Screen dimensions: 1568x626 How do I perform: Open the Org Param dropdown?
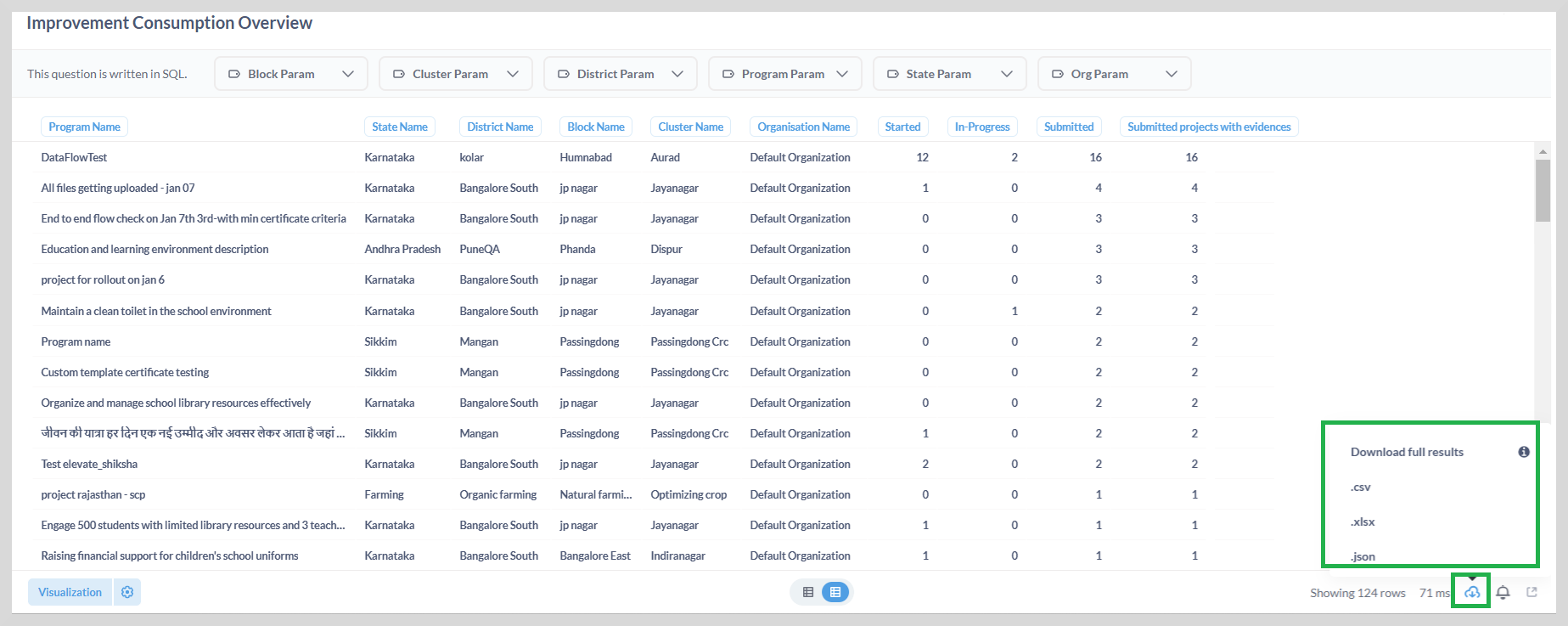click(x=1115, y=74)
